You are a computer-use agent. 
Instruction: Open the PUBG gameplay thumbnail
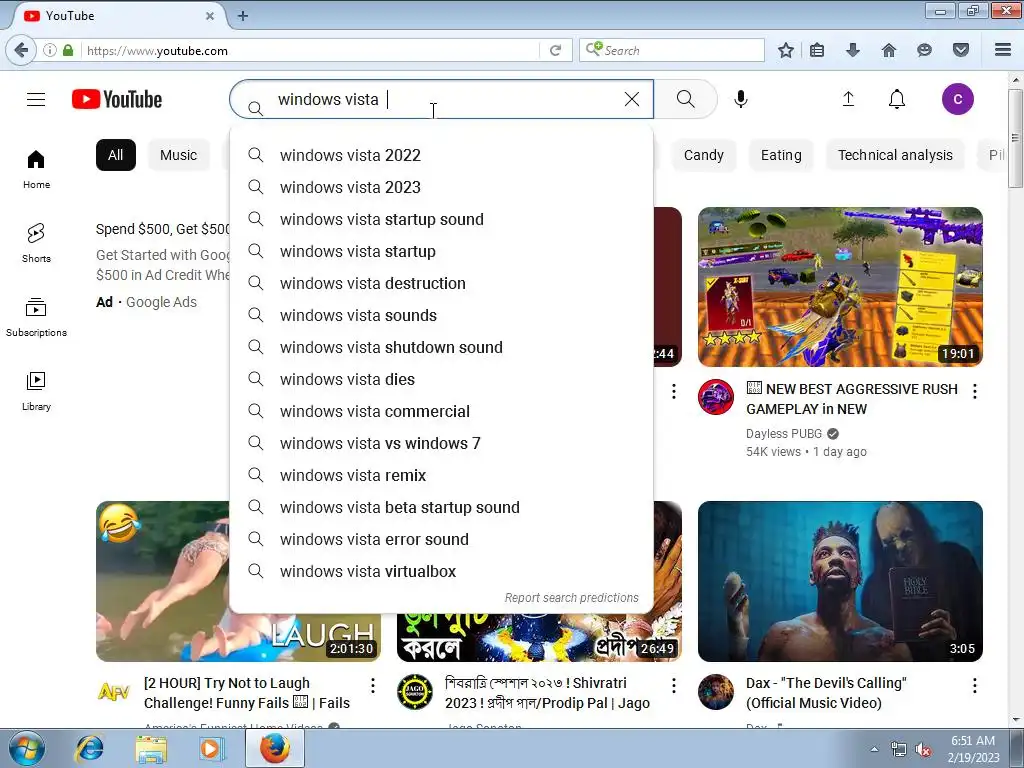point(840,287)
